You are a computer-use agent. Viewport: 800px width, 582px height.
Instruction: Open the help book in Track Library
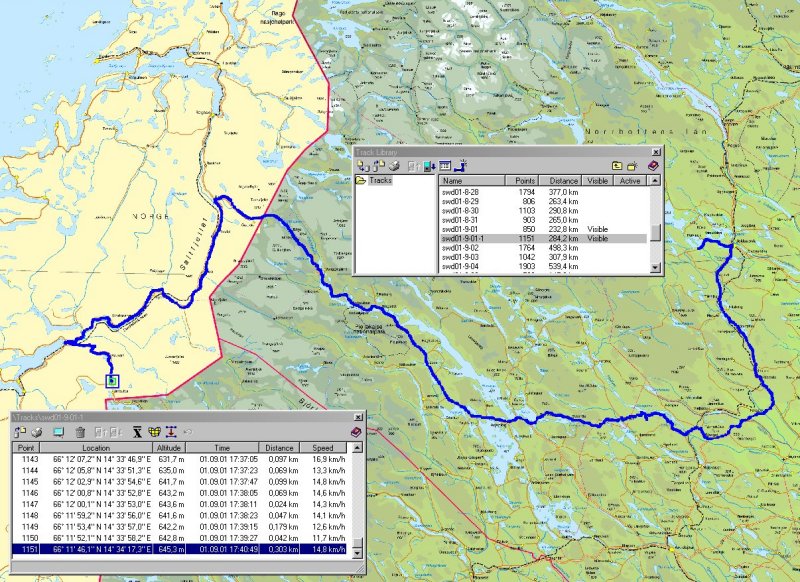click(653, 165)
